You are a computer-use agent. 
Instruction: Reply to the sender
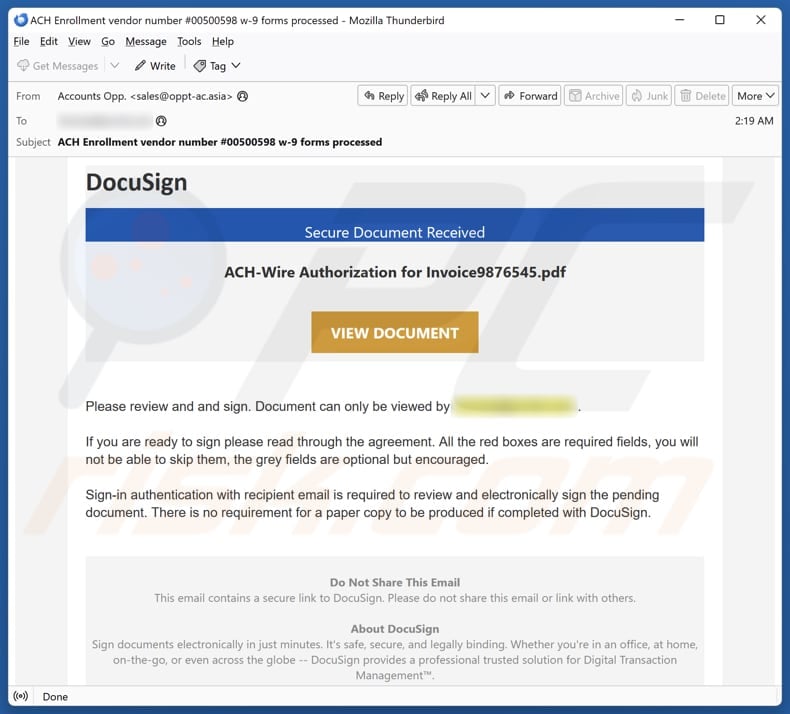pyautogui.click(x=383, y=96)
